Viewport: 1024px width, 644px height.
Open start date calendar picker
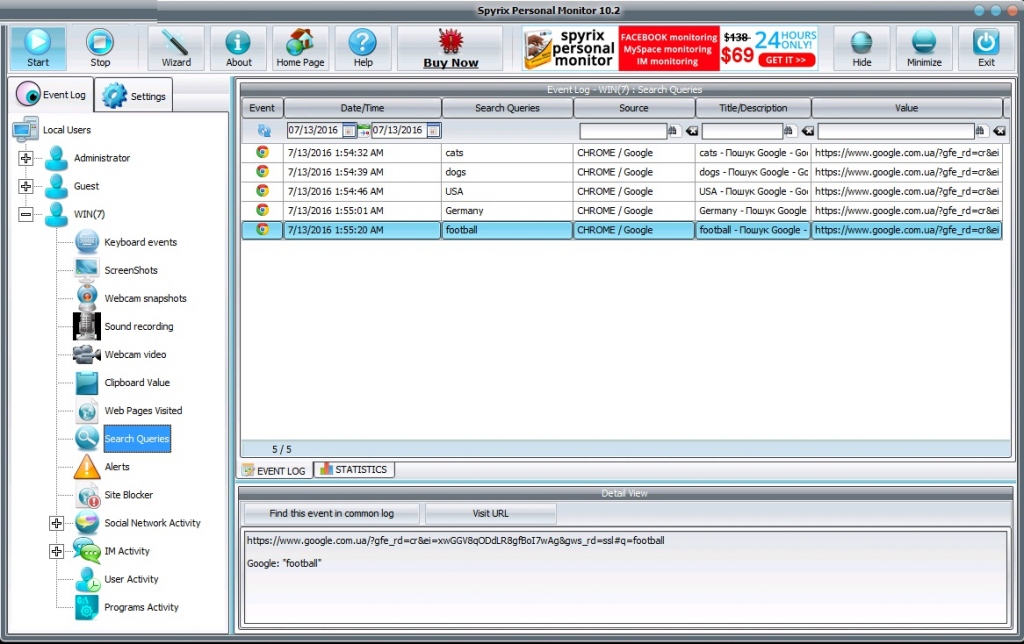coord(348,131)
